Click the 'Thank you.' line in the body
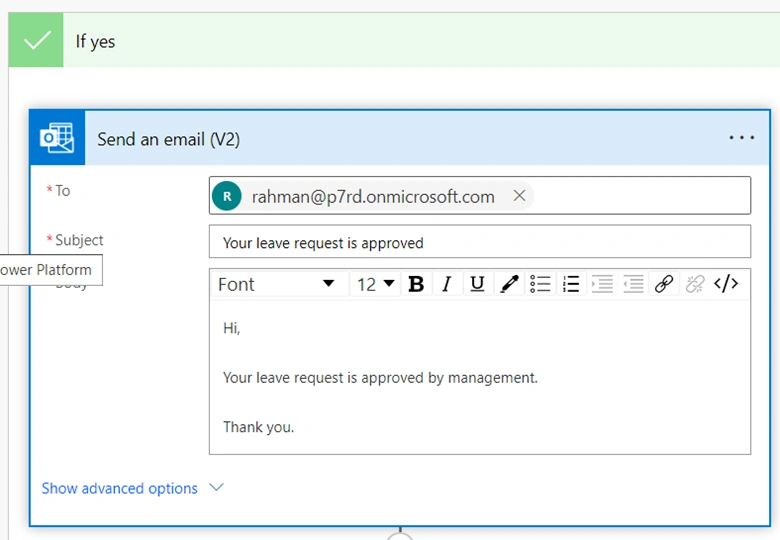The width and height of the screenshot is (780, 540). tap(259, 427)
